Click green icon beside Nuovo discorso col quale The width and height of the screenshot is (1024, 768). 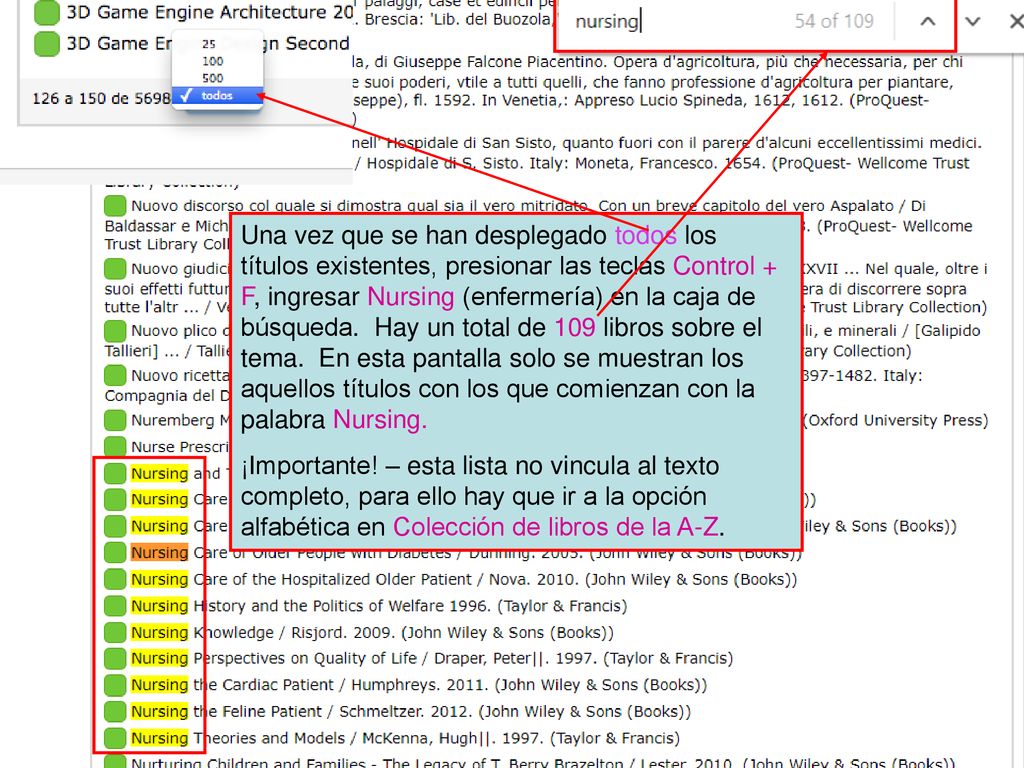point(115,206)
